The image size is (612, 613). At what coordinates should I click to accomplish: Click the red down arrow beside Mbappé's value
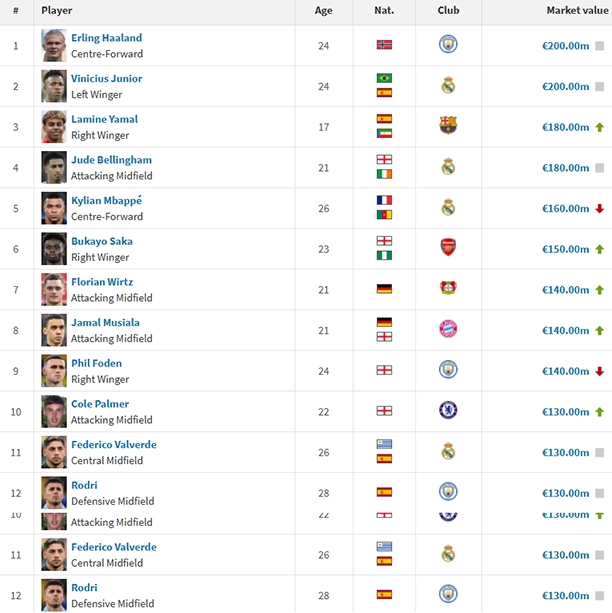pos(599,209)
